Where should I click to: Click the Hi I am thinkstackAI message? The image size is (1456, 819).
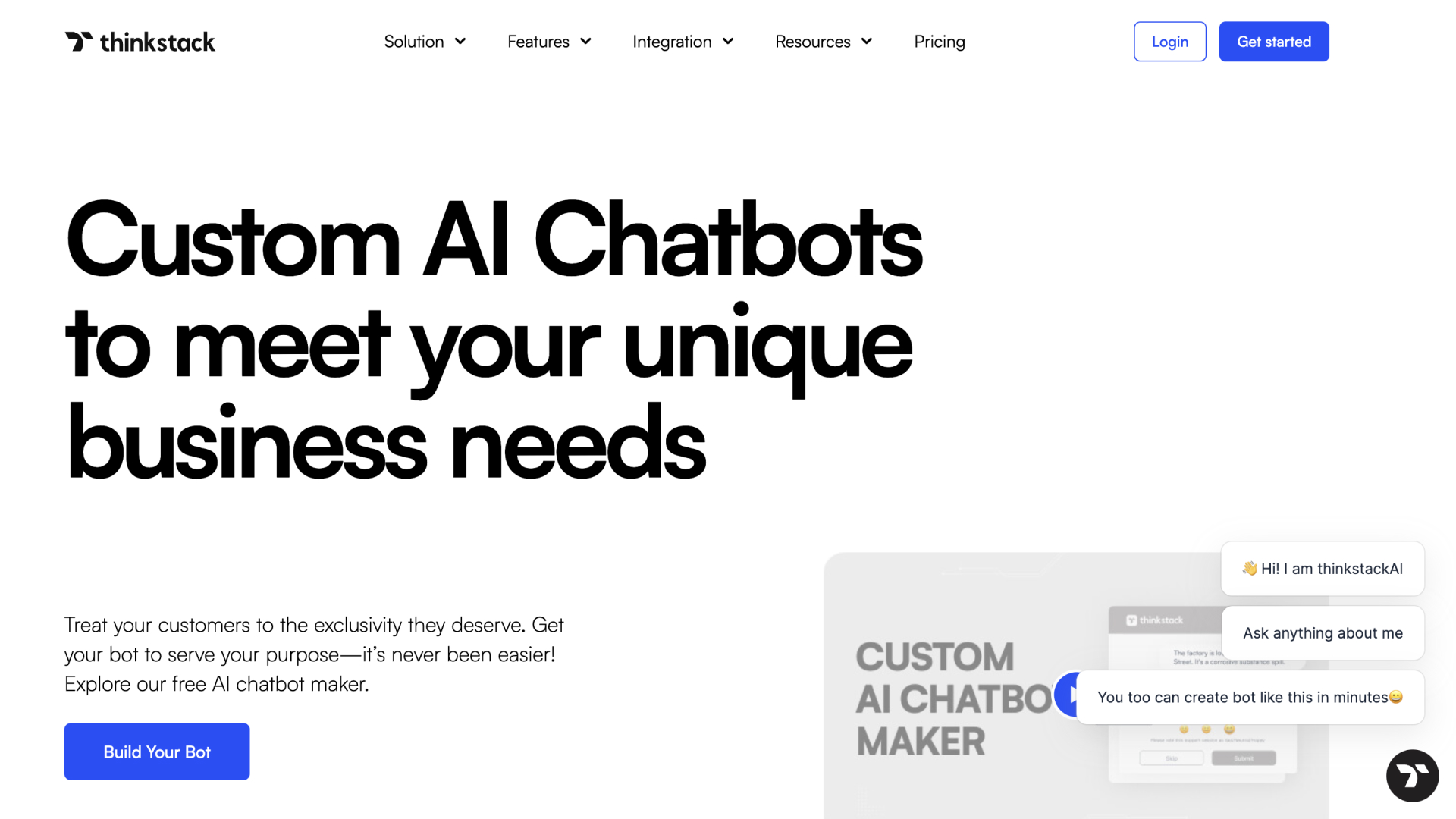(1322, 568)
